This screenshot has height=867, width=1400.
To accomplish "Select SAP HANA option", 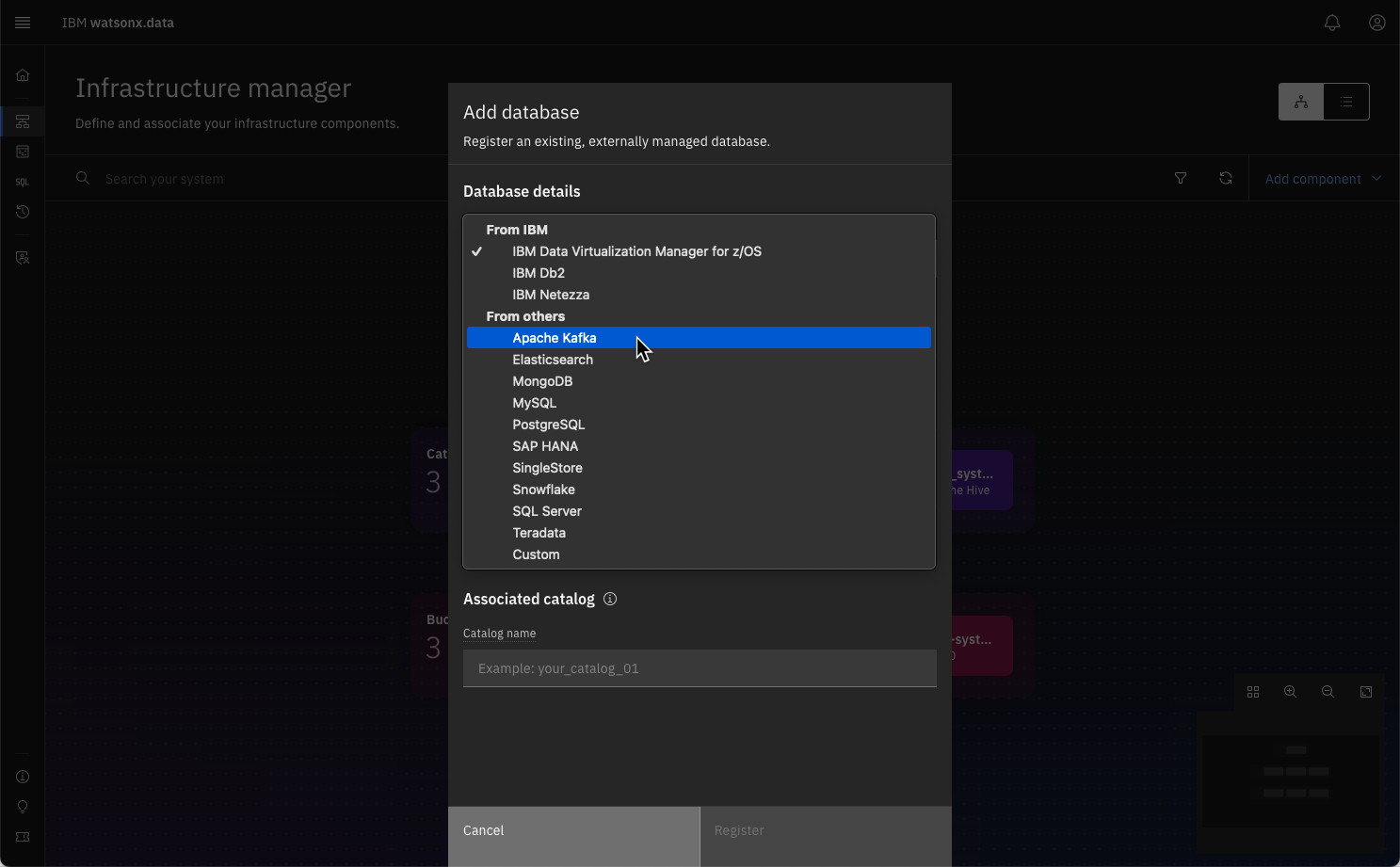I will coord(699,446).
